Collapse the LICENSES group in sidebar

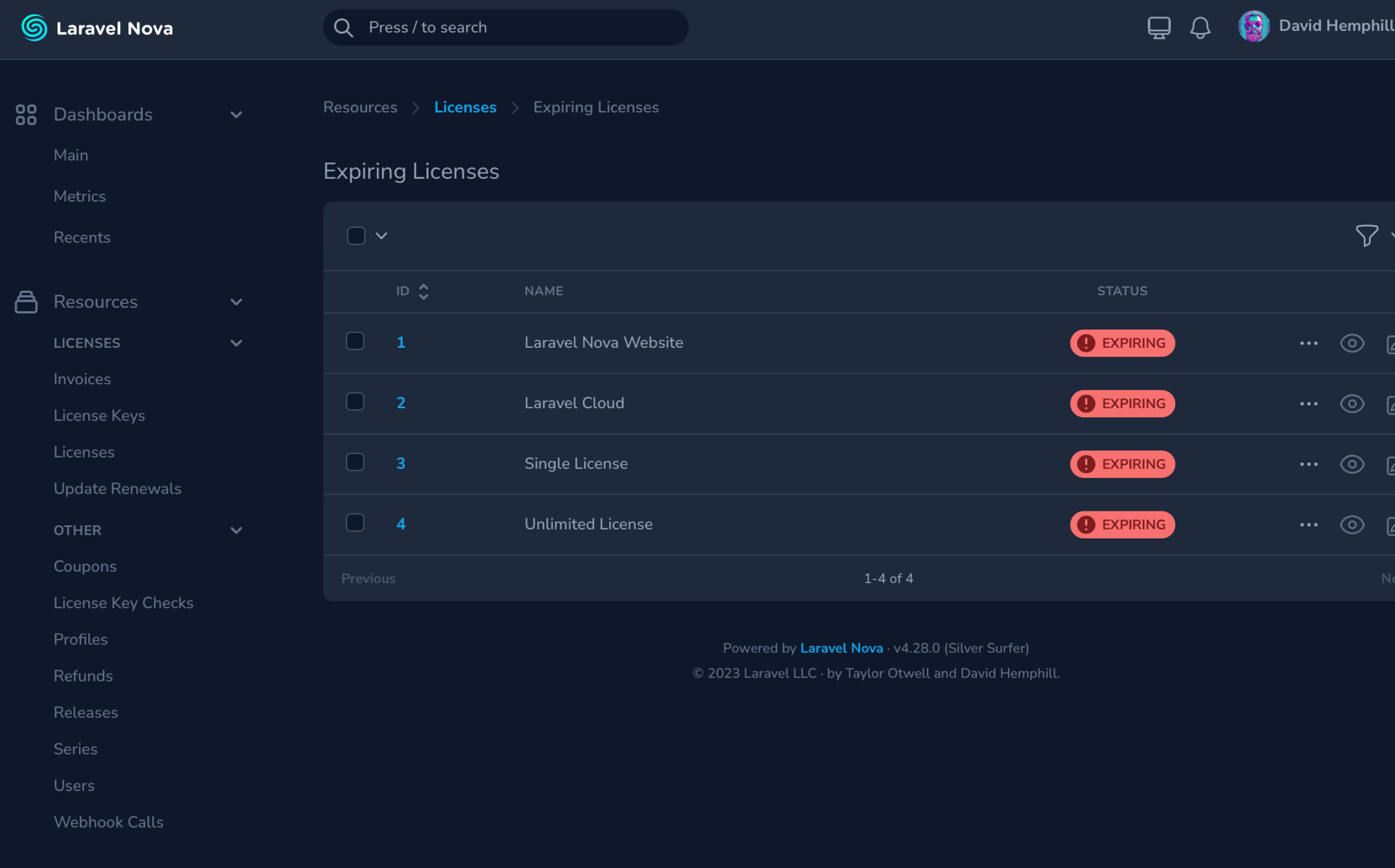[x=236, y=342]
